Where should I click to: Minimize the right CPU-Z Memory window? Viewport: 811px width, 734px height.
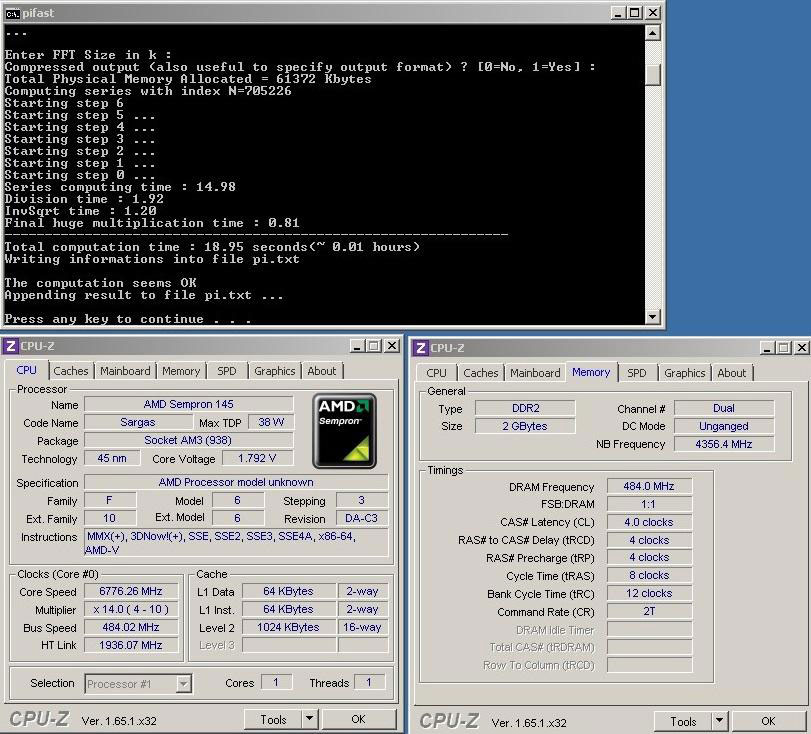(765, 347)
